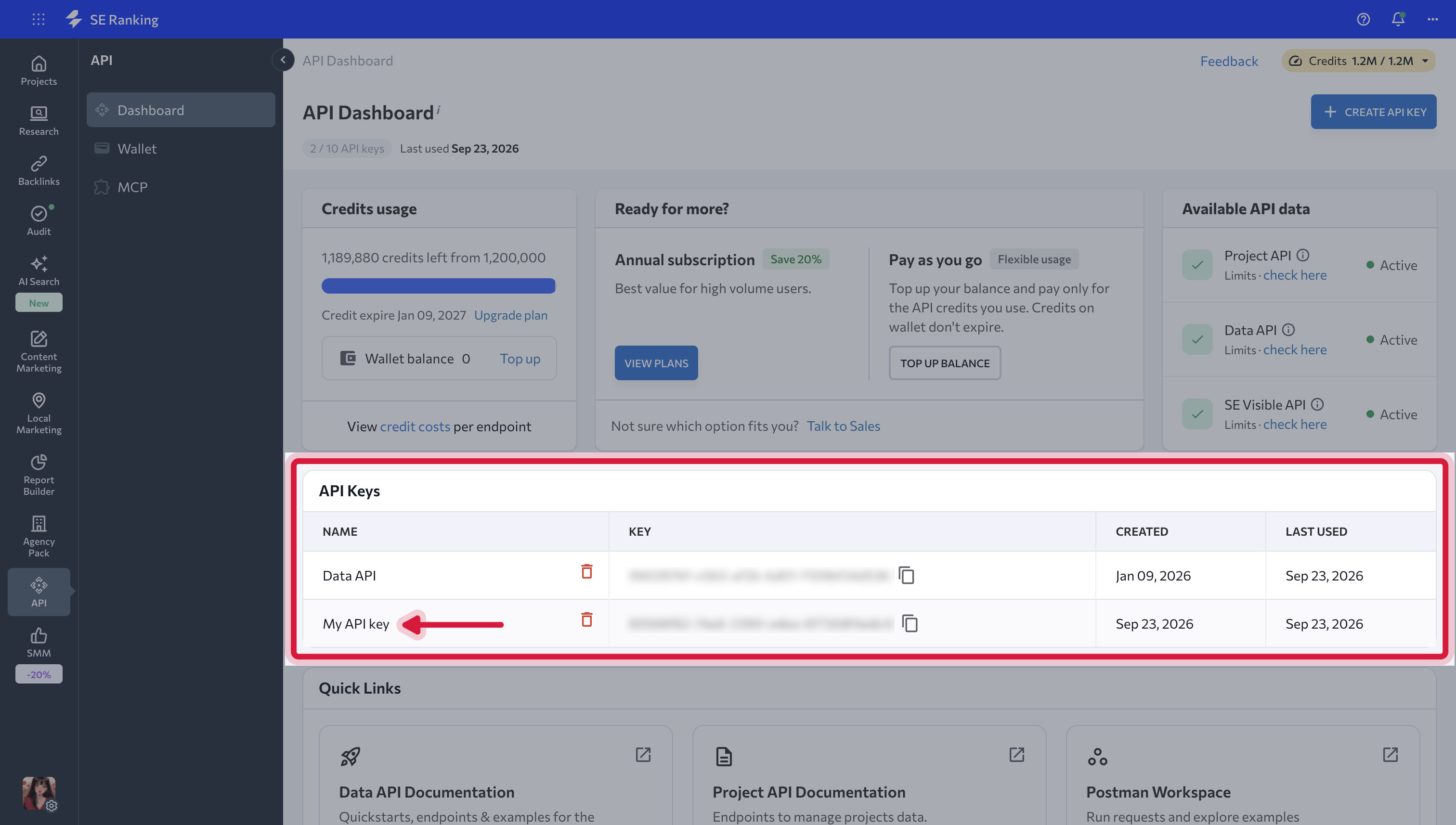
Task: Open the notifications bell
Action: tap(1398, 19)
